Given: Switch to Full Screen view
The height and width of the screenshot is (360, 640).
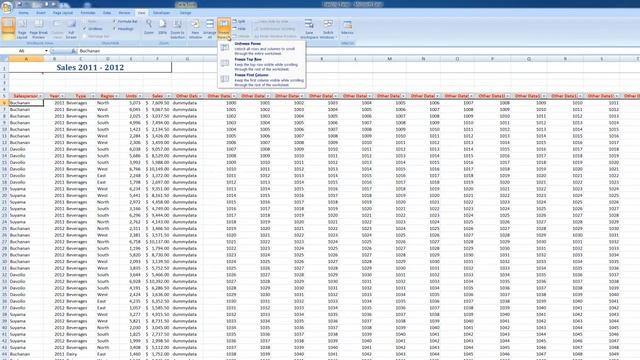Looking at the screenshot, I should pyautogui.click(x=71, y=29).
